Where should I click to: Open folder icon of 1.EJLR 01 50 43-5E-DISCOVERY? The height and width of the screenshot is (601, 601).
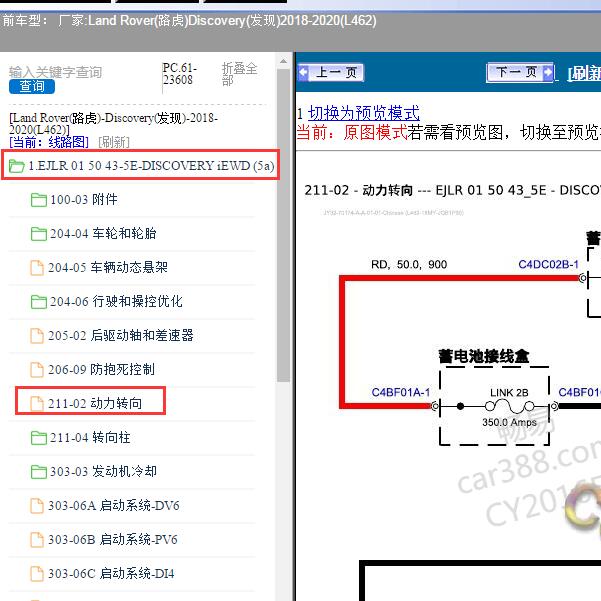(16, 166)
